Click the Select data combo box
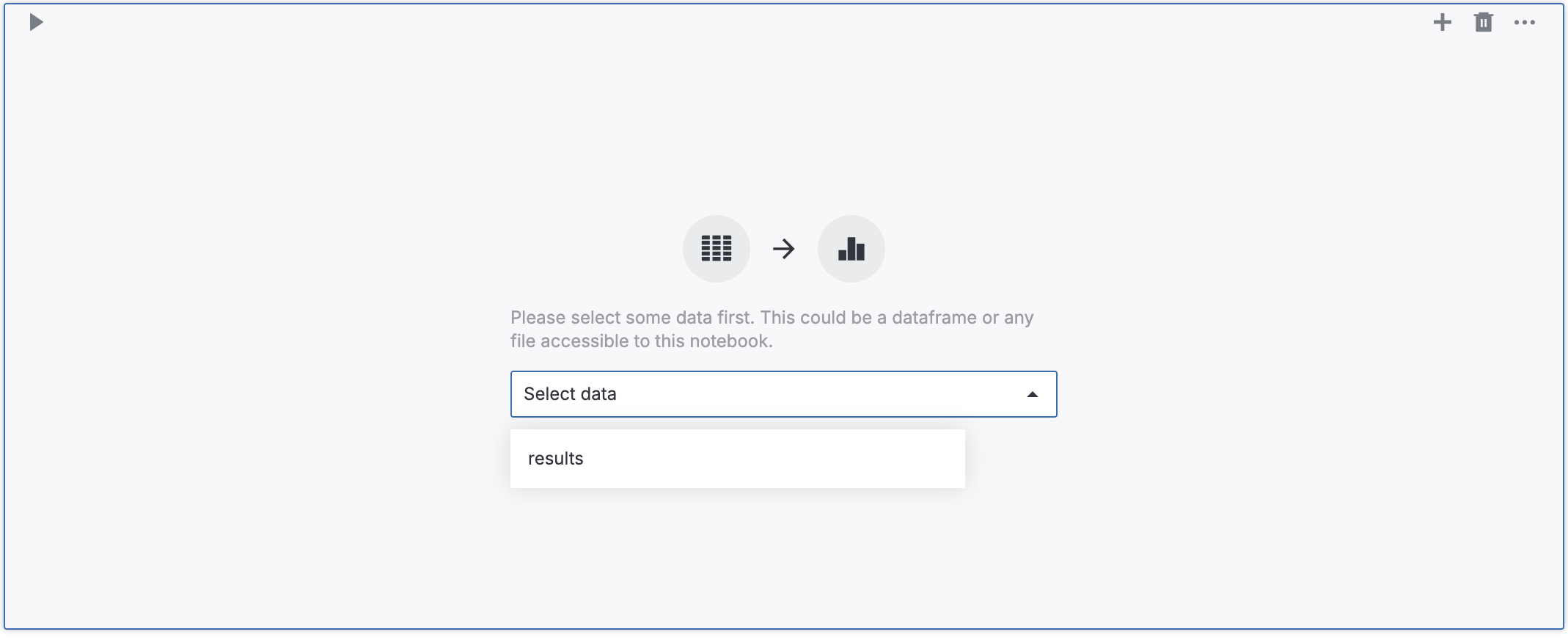 point(783,394)
